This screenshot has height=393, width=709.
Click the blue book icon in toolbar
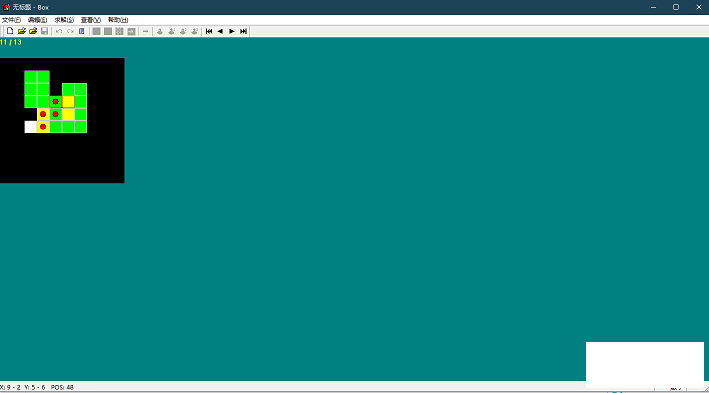pyautogui.click(x=81, y=31)
